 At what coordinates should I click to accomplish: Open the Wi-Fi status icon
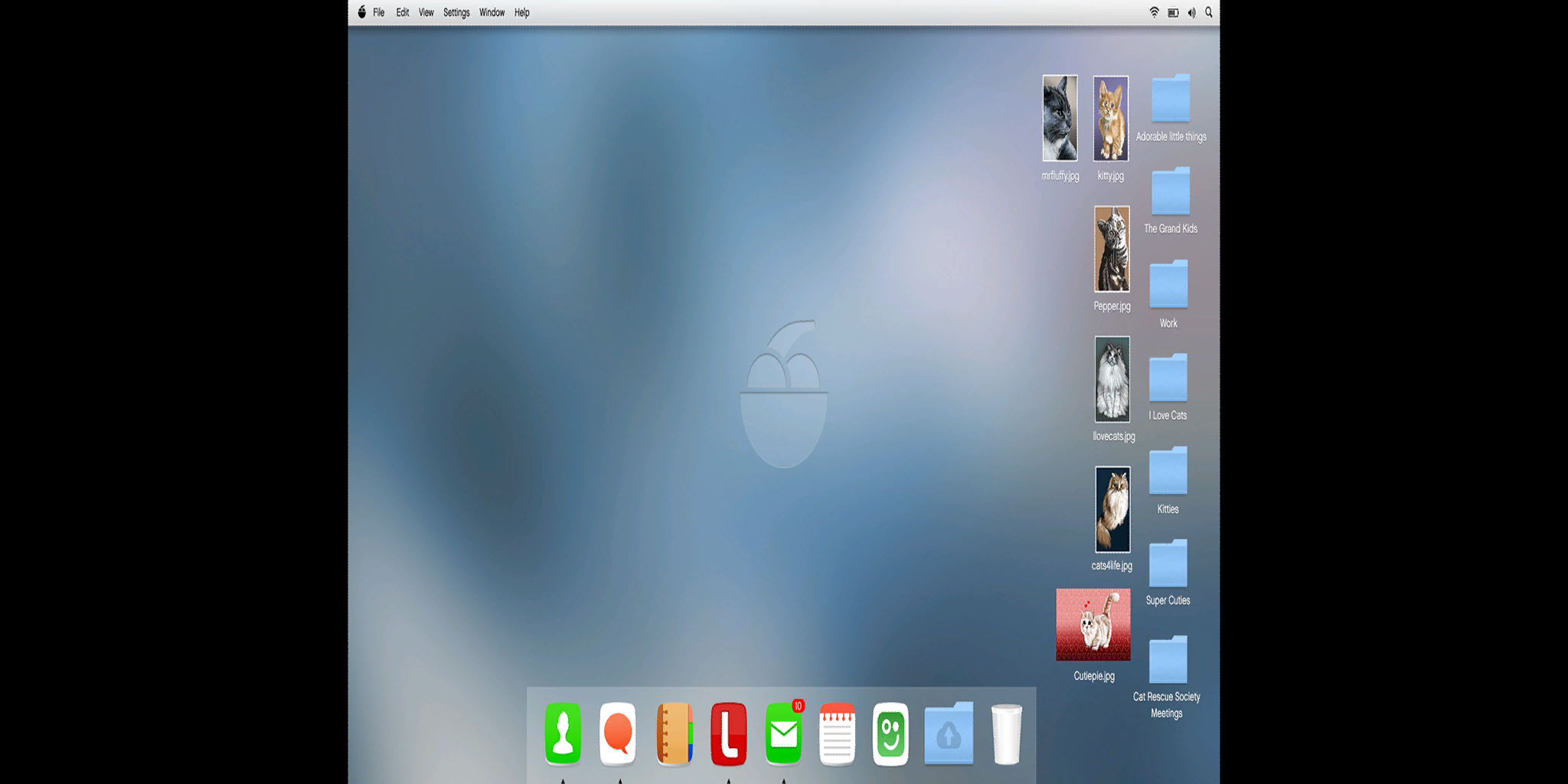click(1154, 12)
